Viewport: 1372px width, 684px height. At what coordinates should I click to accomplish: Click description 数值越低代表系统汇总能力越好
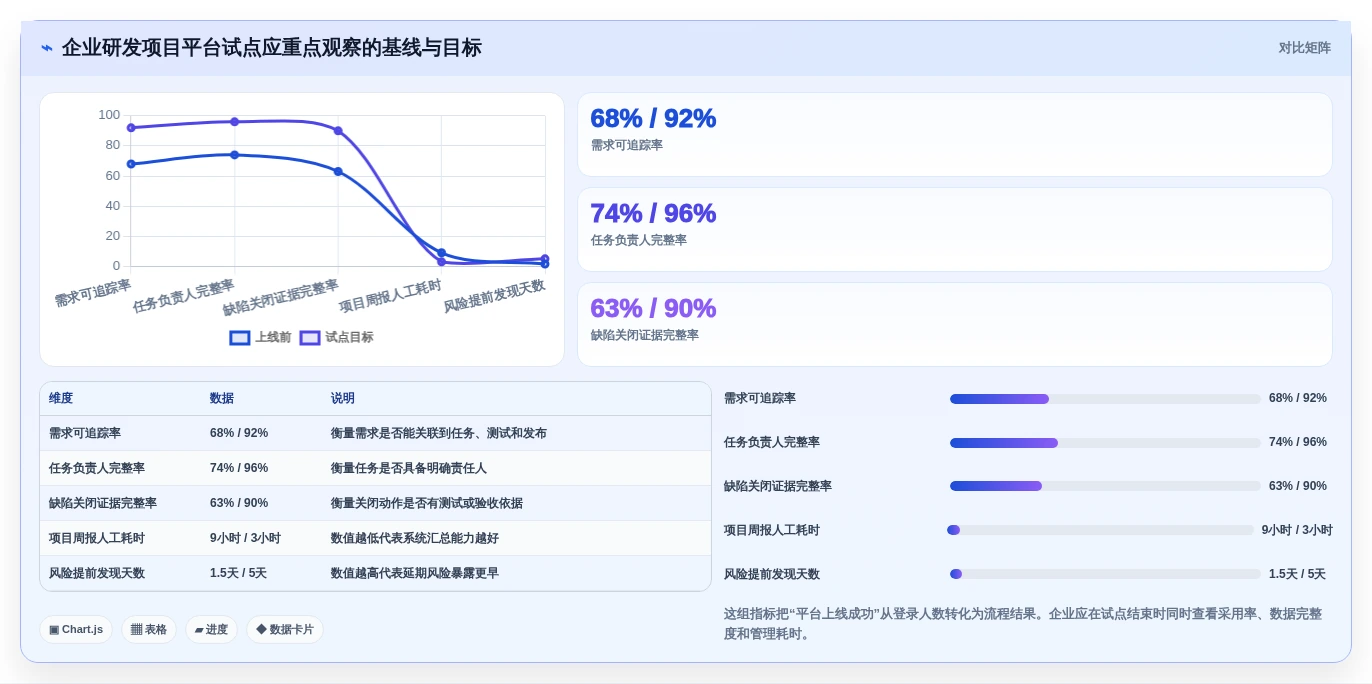pos(415,538)
